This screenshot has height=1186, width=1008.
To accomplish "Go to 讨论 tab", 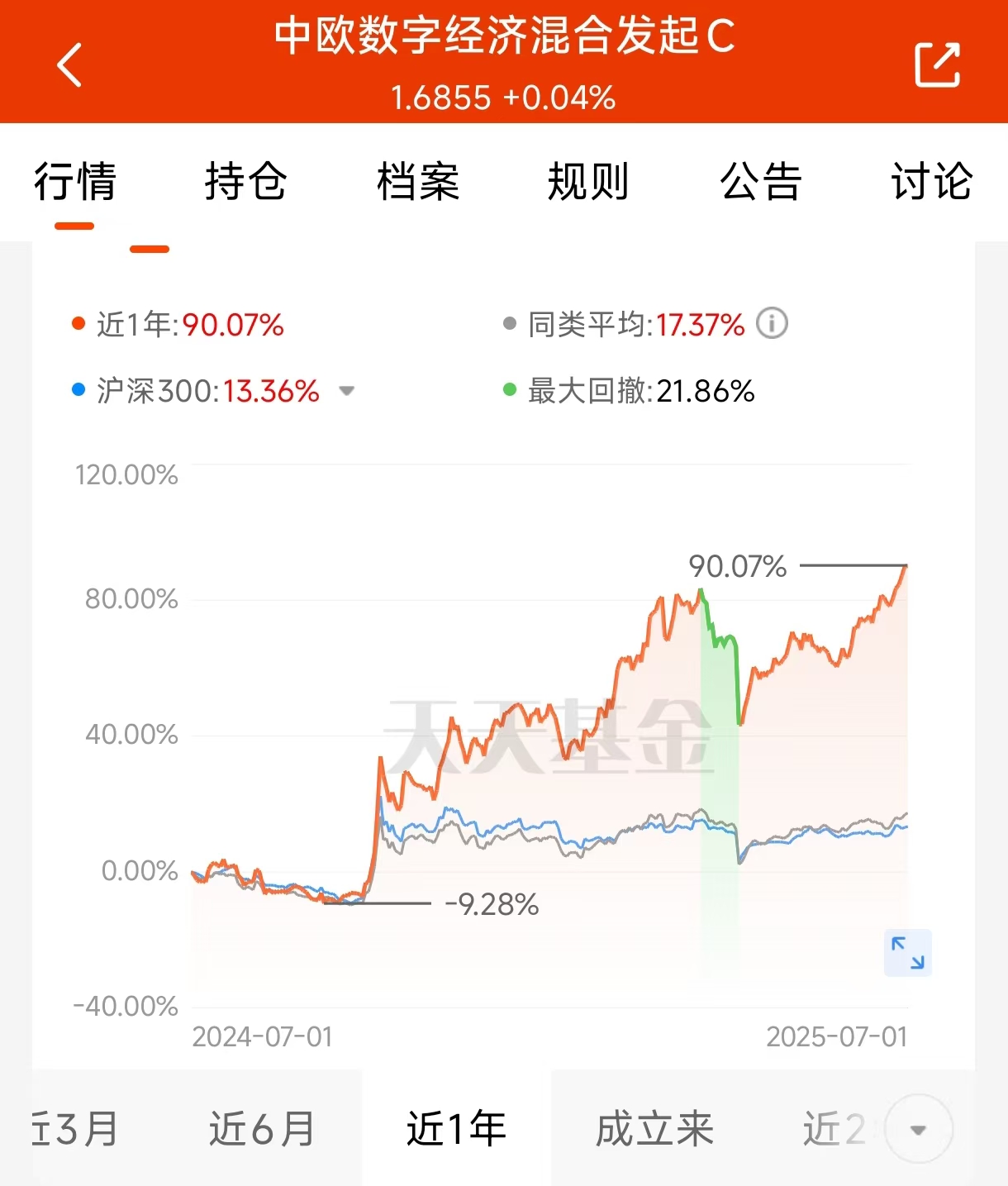I will pos(931,182).
